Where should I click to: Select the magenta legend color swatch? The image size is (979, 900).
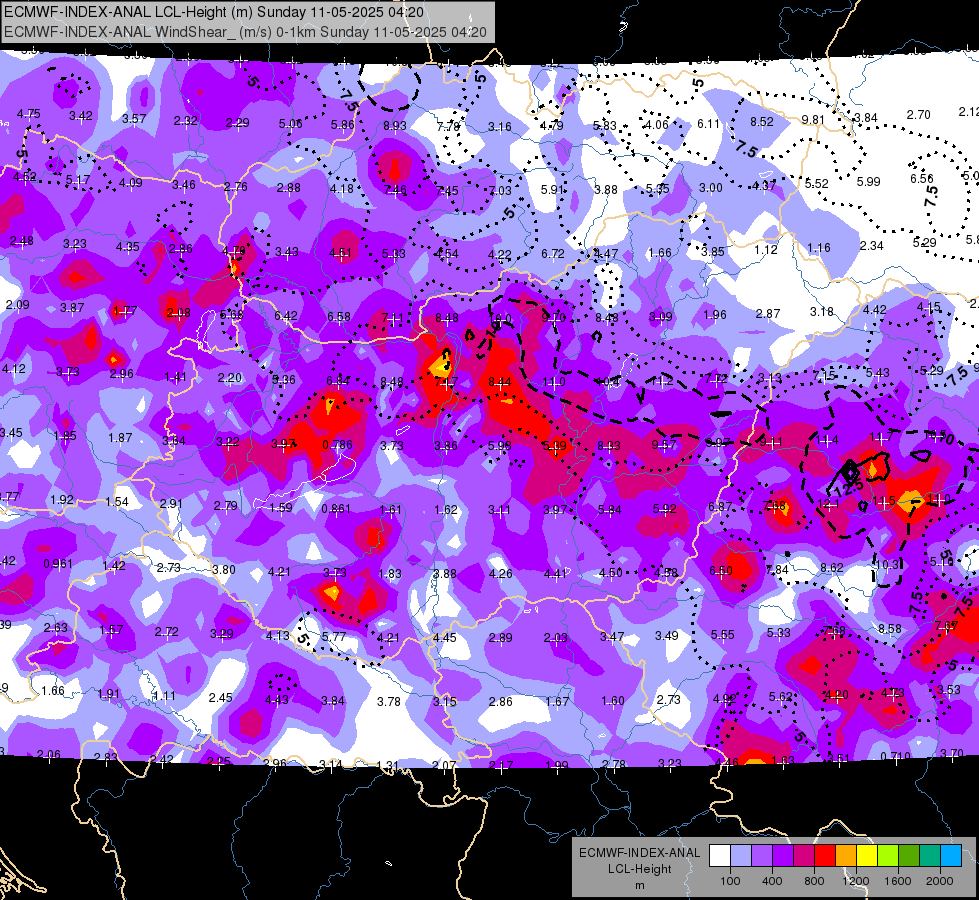click(804, 856)
